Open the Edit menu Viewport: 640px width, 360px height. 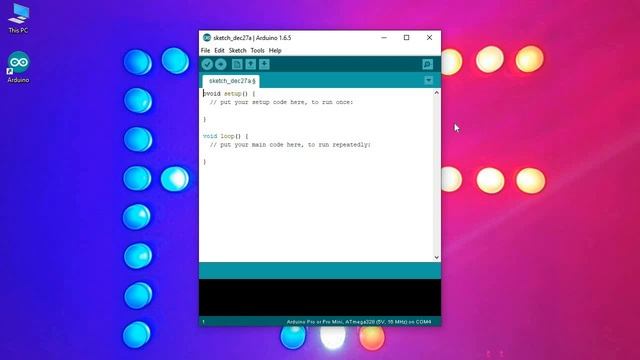[219, 51]
